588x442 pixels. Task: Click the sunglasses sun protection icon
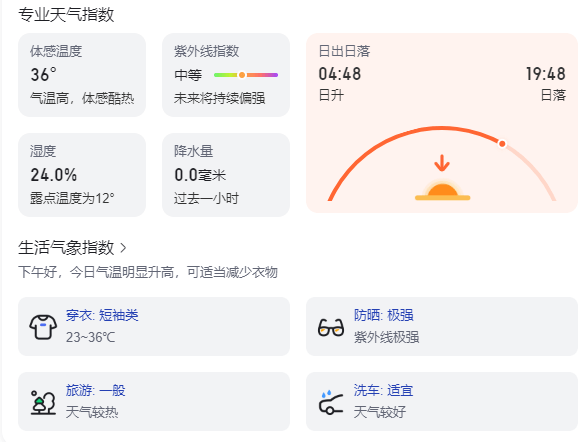(331, 327)
